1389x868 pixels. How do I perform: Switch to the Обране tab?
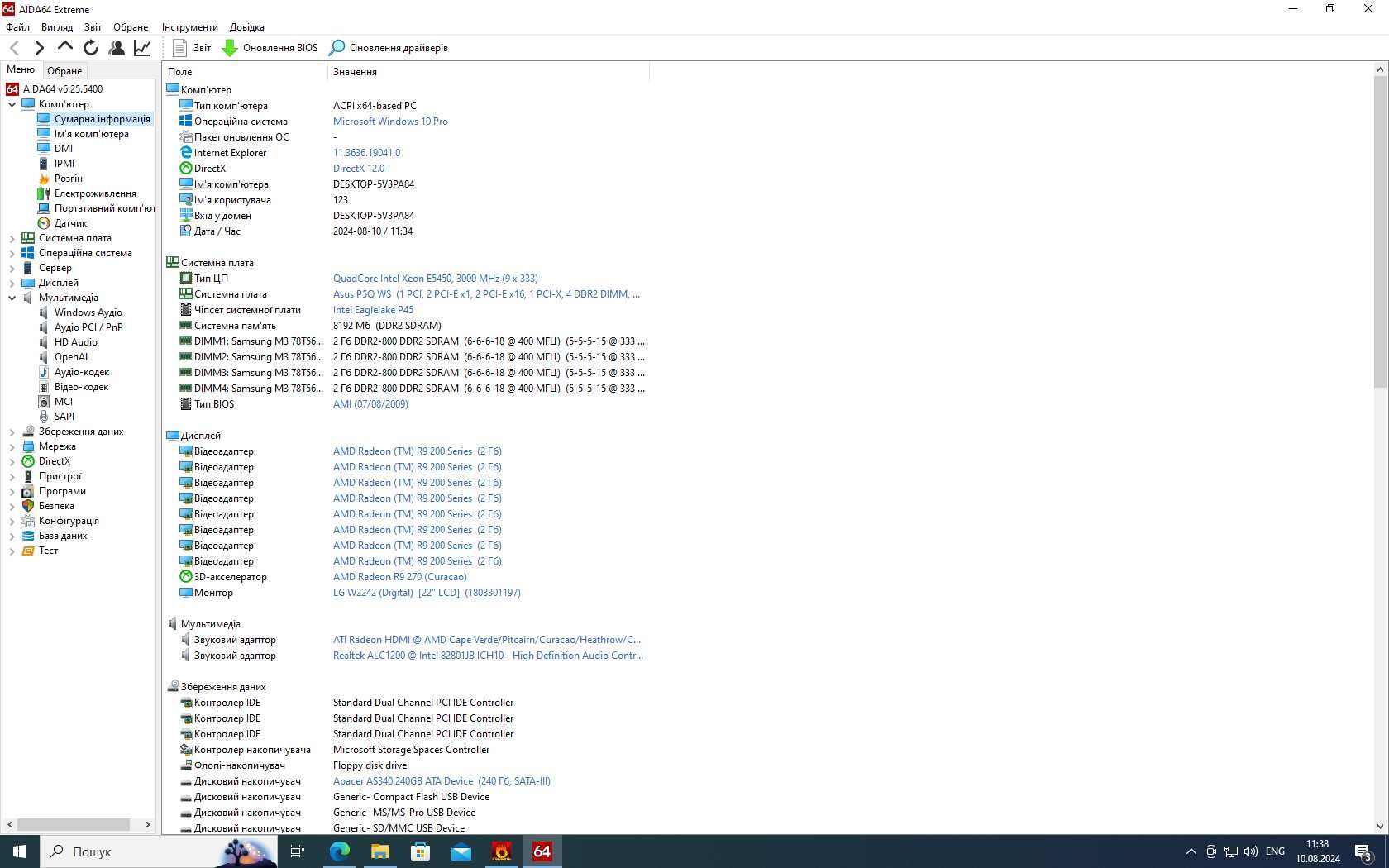pos(64,71)
